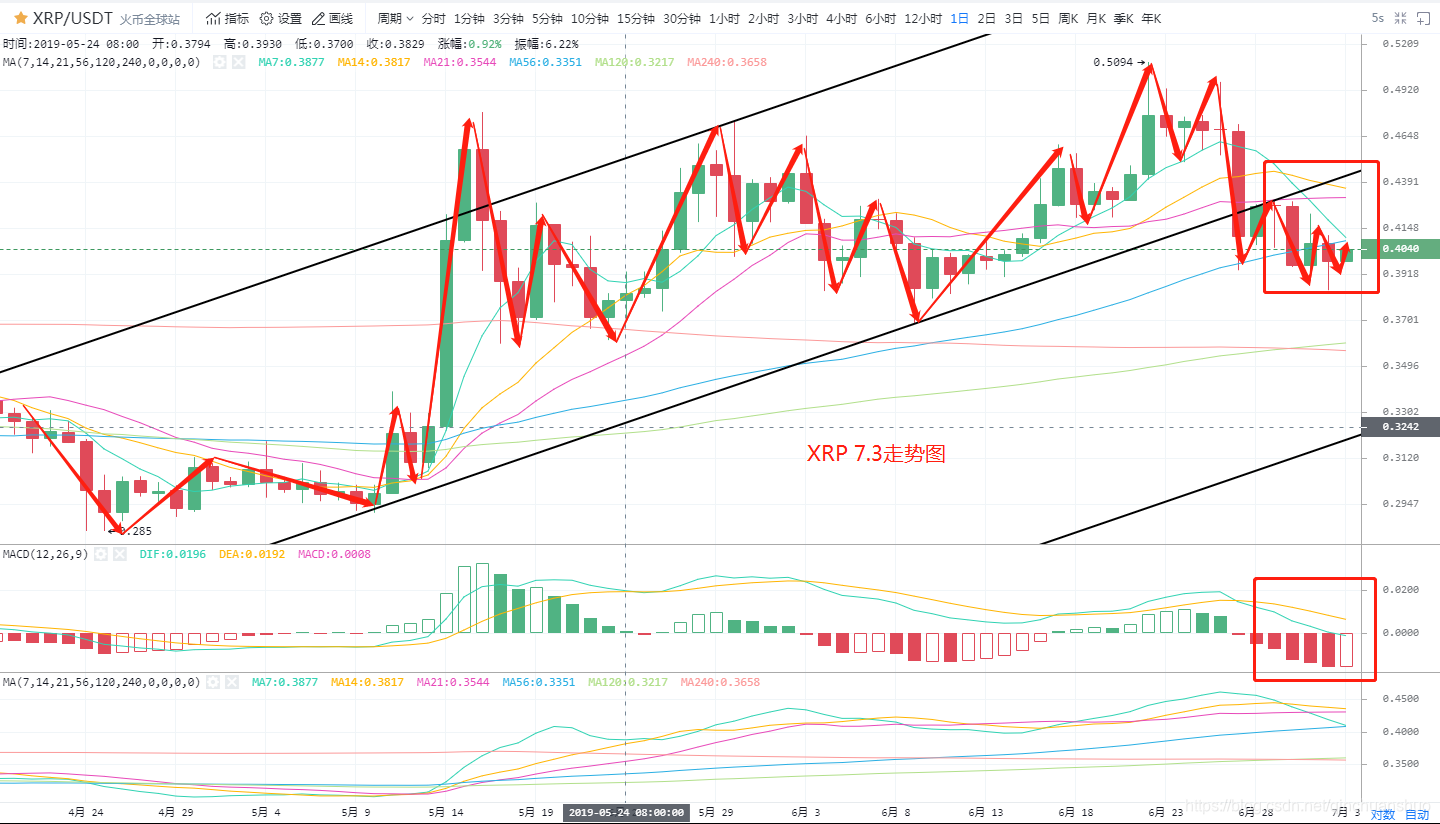Click the MA240:0.3658 legend in main chart
1440x824 pixels.
point(726,62)
